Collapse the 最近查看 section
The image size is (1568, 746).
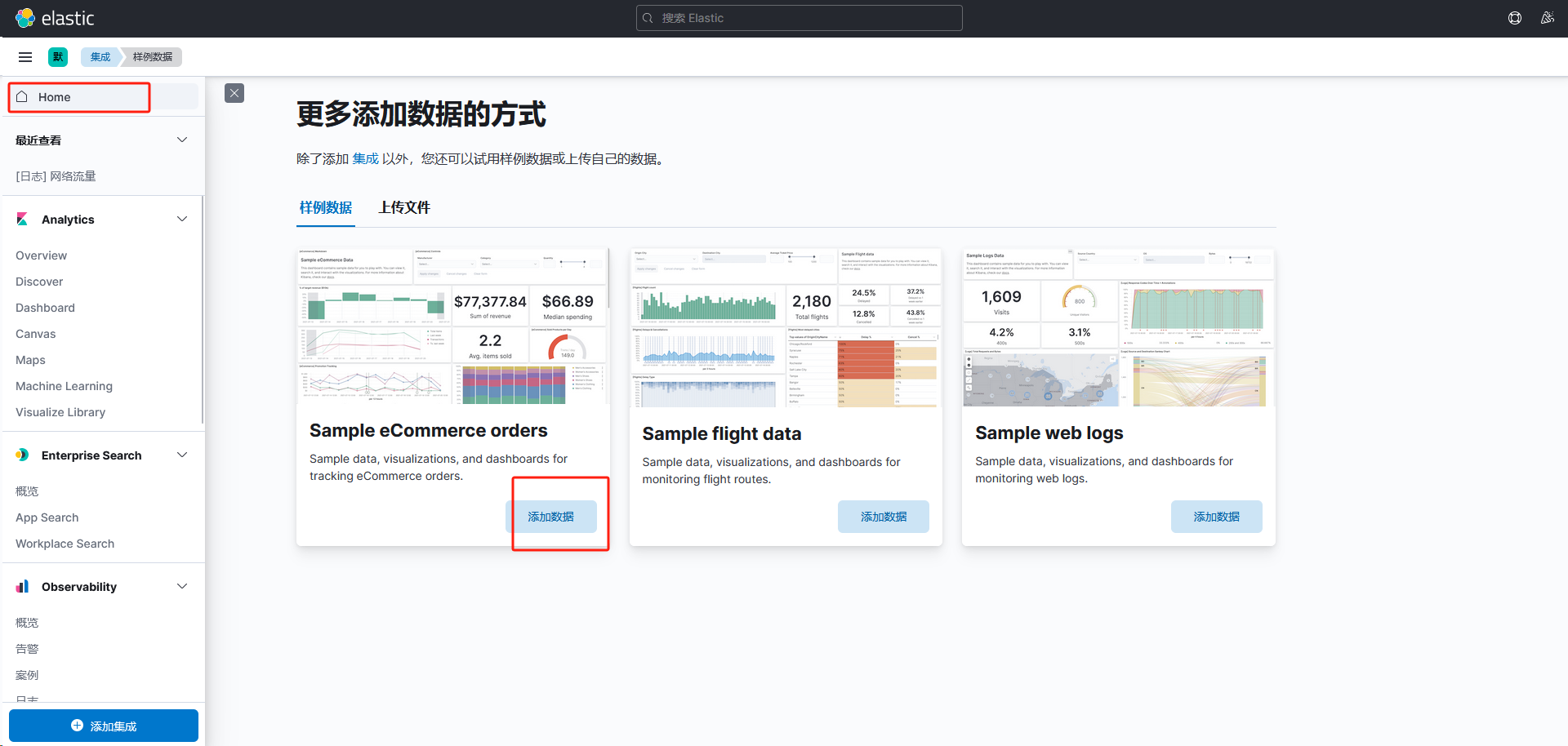182,140
